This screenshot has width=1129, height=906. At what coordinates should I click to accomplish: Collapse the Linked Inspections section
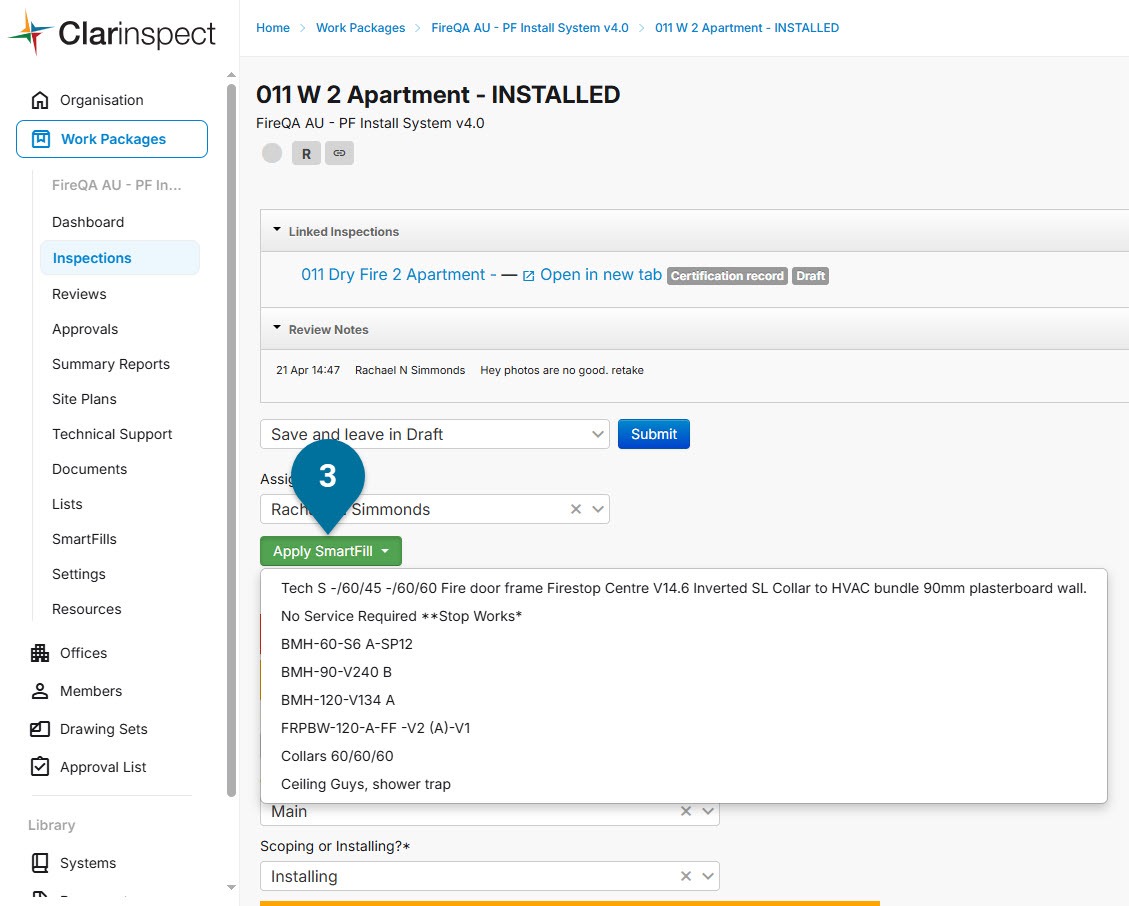[x=277, y=230]
